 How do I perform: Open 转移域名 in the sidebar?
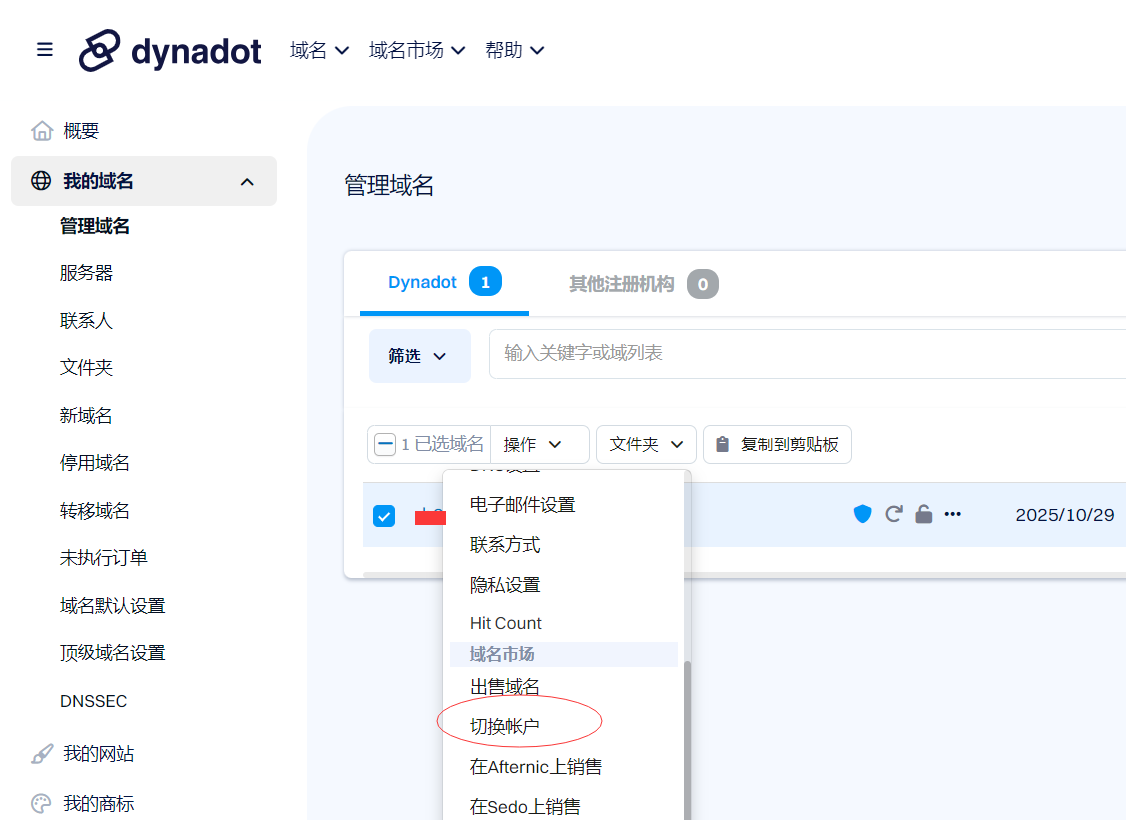[x=95, y=511]
